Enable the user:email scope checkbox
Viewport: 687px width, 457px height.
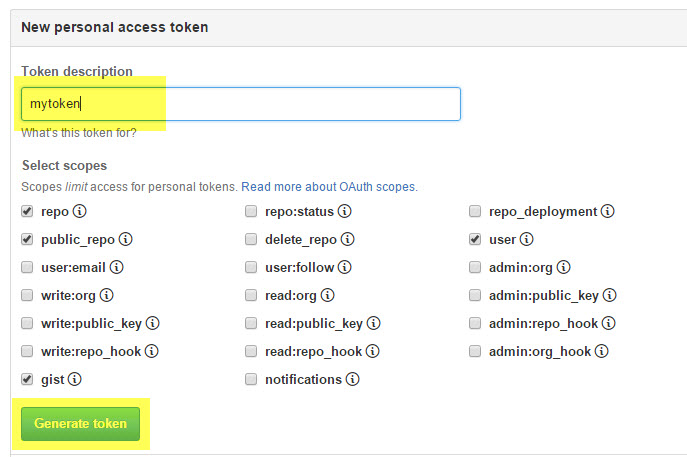coord(27,267)
